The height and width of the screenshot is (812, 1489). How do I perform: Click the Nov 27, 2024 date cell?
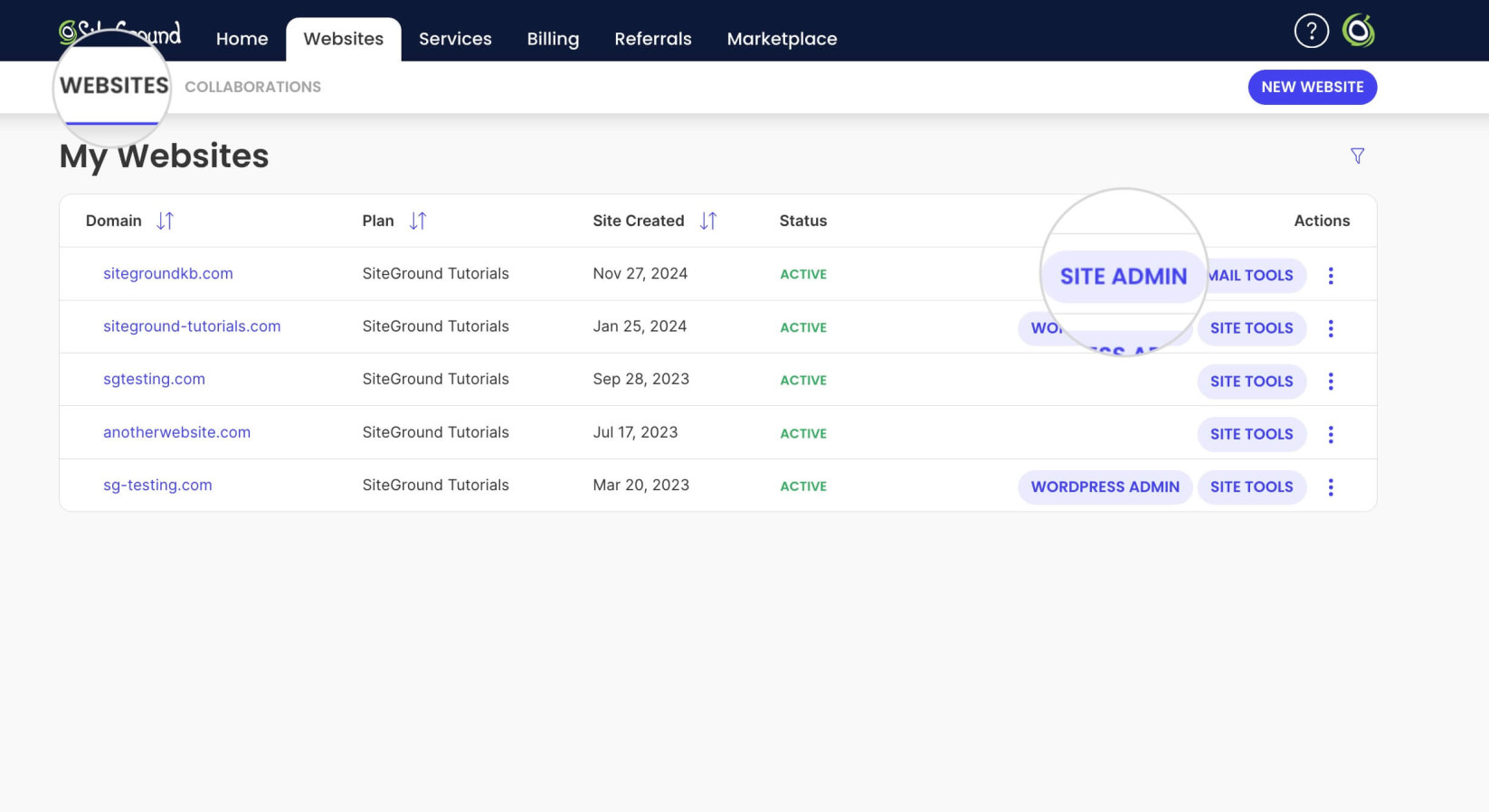click(x=640, y=274)
